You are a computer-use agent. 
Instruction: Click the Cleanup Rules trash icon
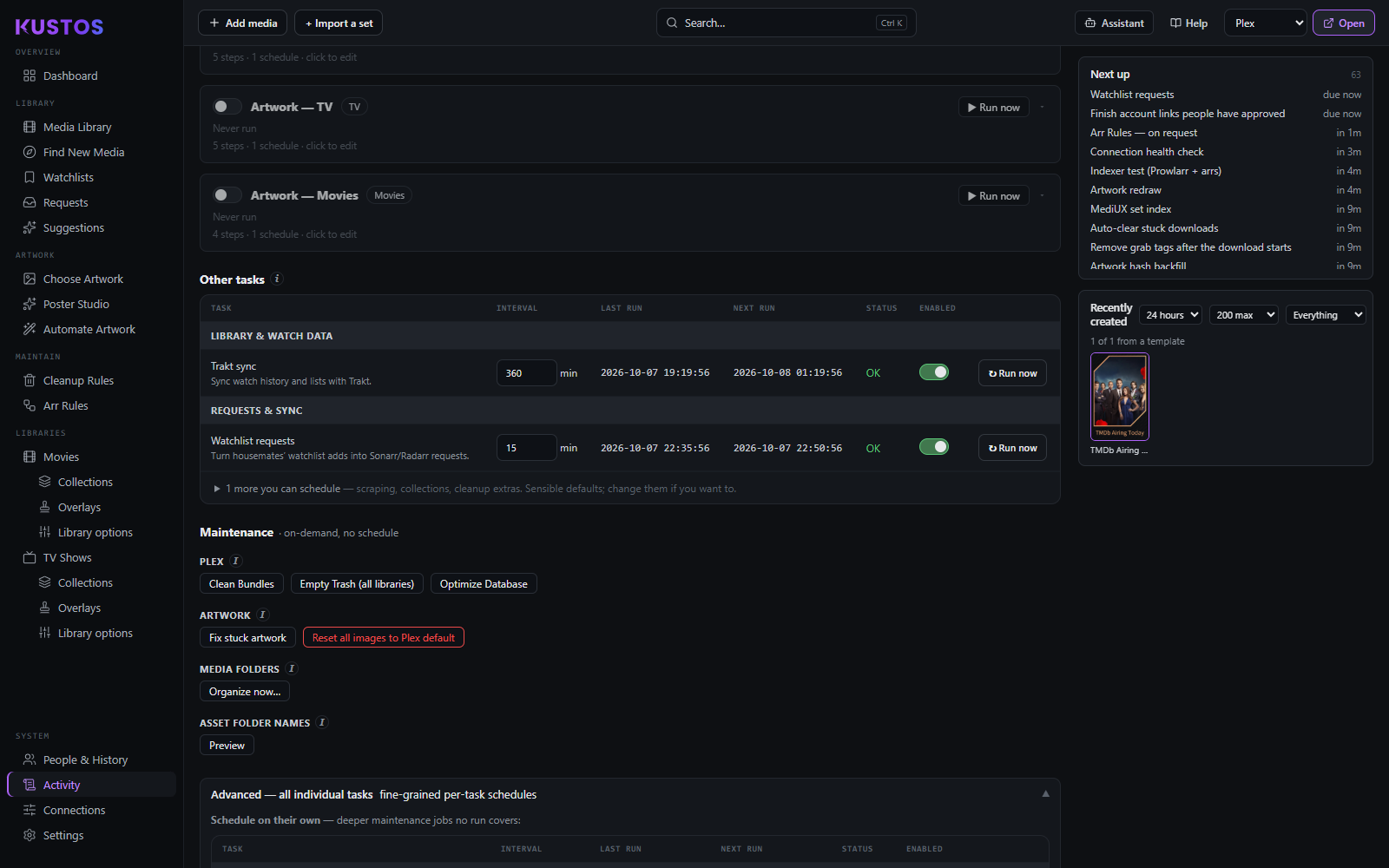pyautogui.click(x=30, y=380)
